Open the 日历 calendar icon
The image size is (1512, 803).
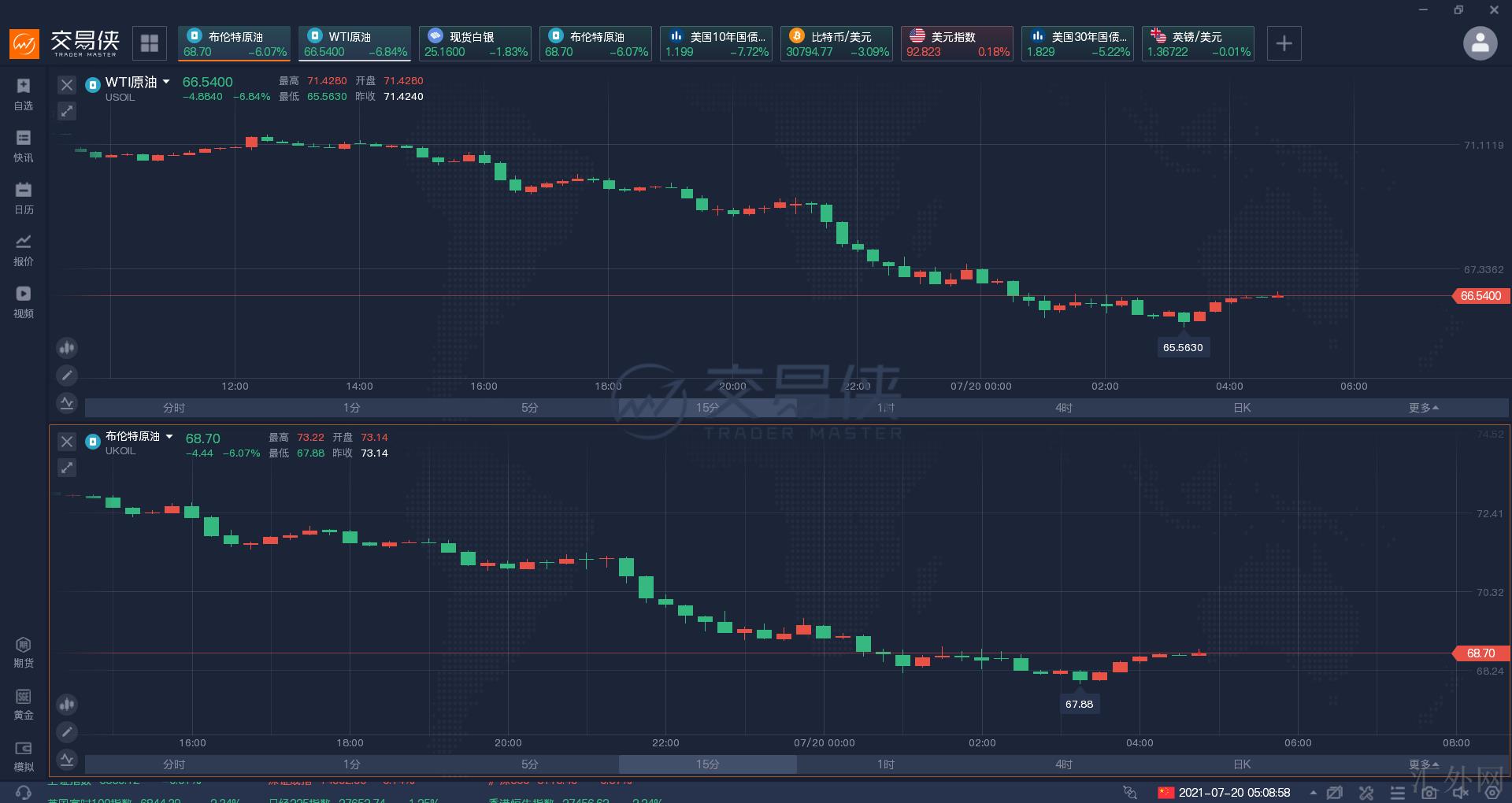click(23, 198)
